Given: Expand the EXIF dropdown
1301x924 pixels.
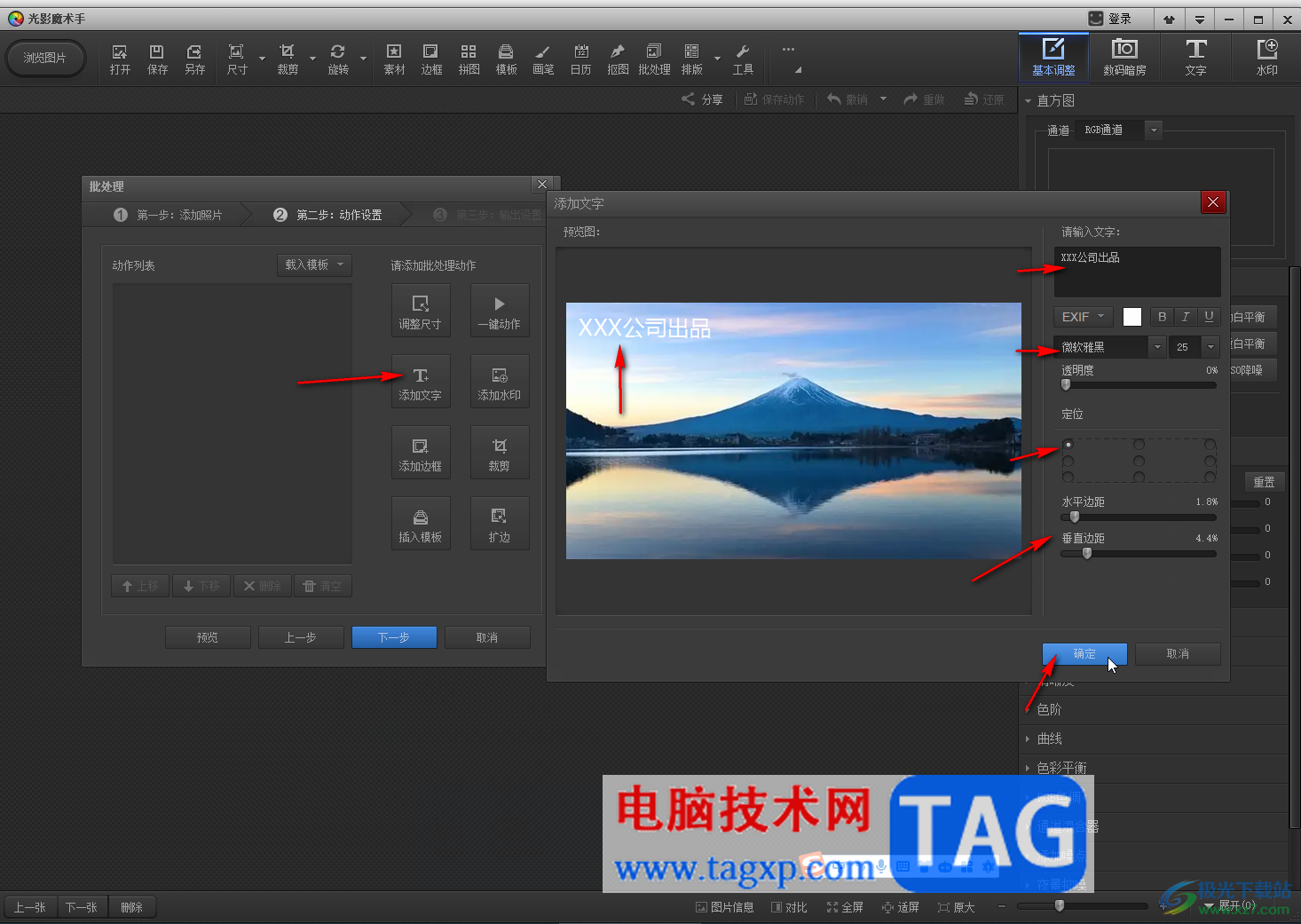Looking at the screenshot, I should coord(1083,317).
